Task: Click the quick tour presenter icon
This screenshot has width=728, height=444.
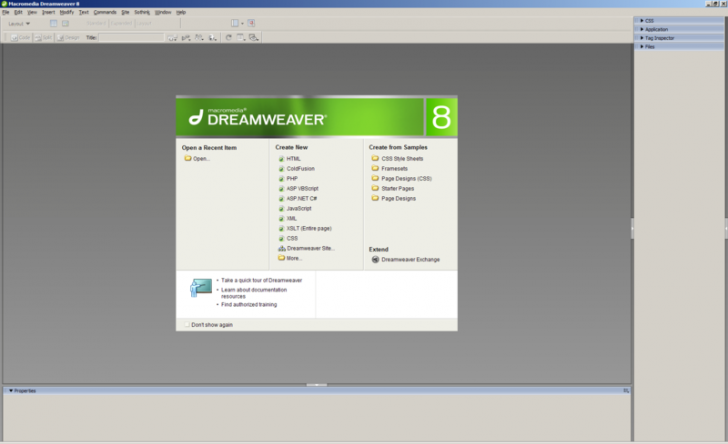Action: click(201, 289)
